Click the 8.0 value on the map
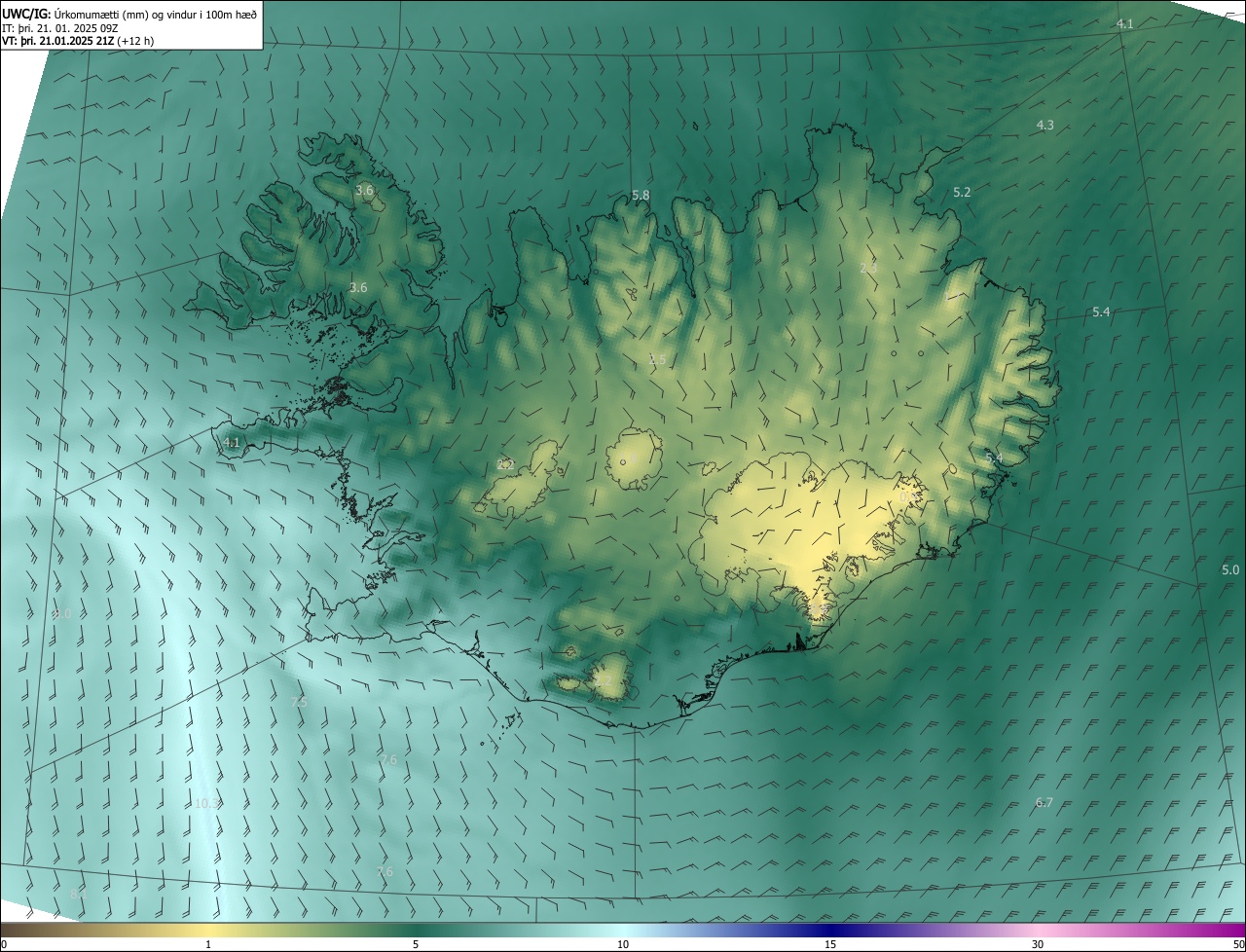Image resolution: width=1246 pixels, height=952 pixels. tap(62, 614)
